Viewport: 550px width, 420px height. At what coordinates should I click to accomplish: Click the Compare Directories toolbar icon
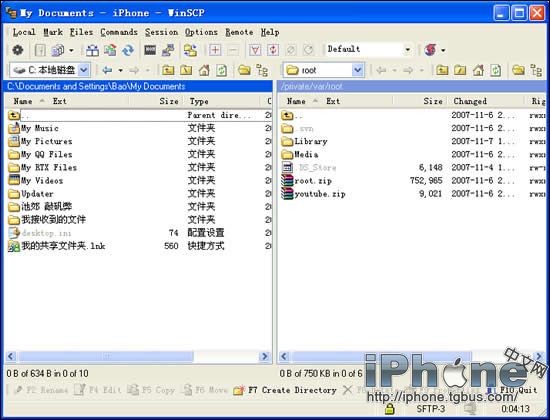[x=92, y=50]
